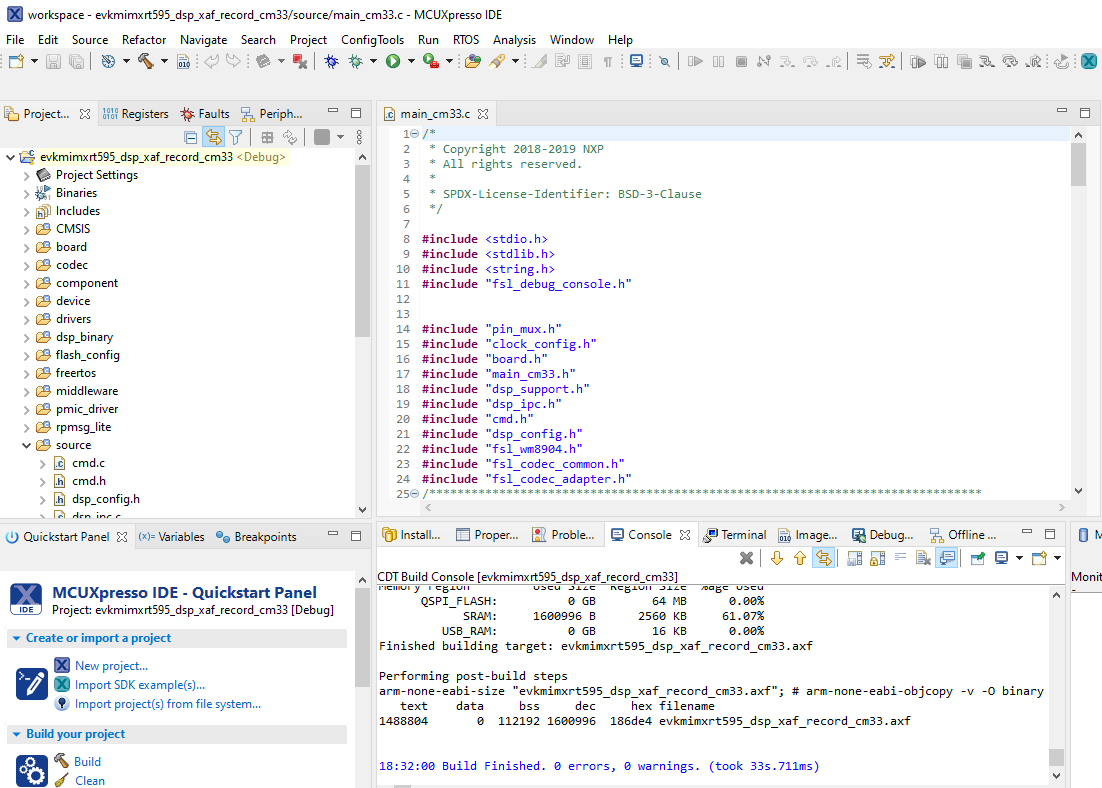Select cmd.c in the source folder
The width and height of the screenshot is (1102, 788).
87,463
